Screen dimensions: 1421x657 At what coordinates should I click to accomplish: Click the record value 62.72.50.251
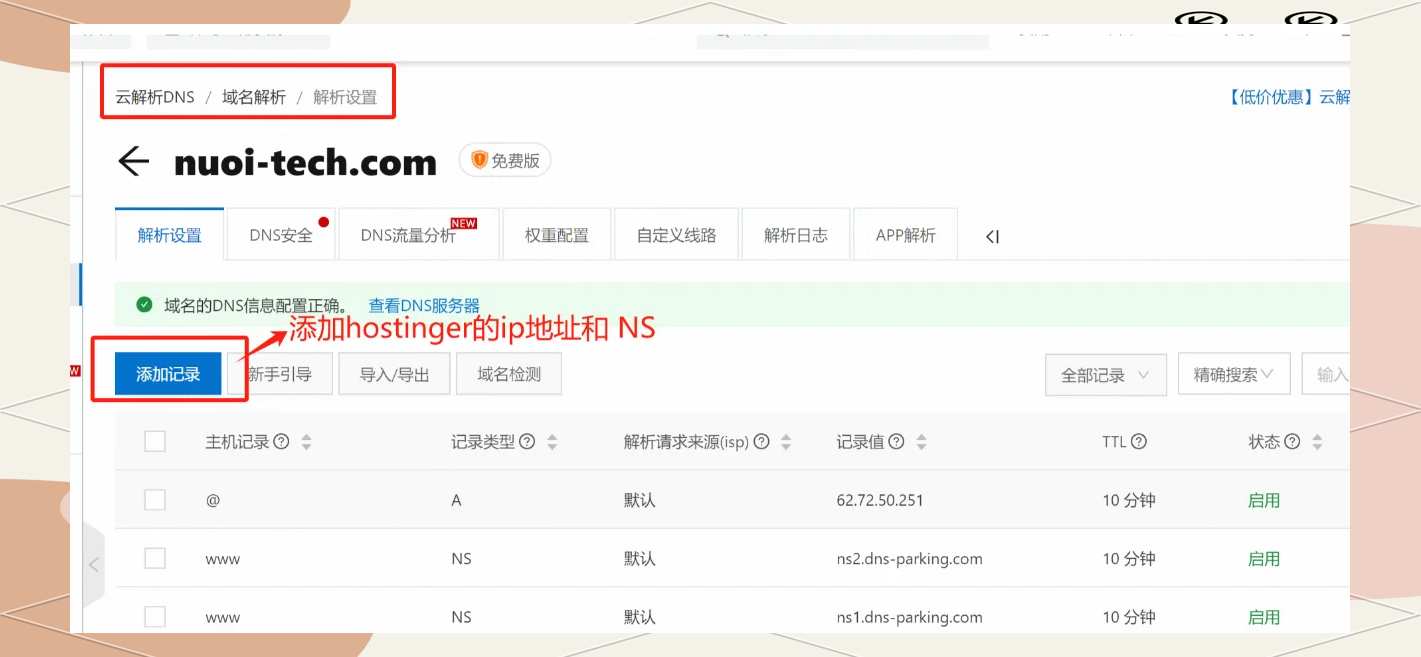tap(880, 500)
